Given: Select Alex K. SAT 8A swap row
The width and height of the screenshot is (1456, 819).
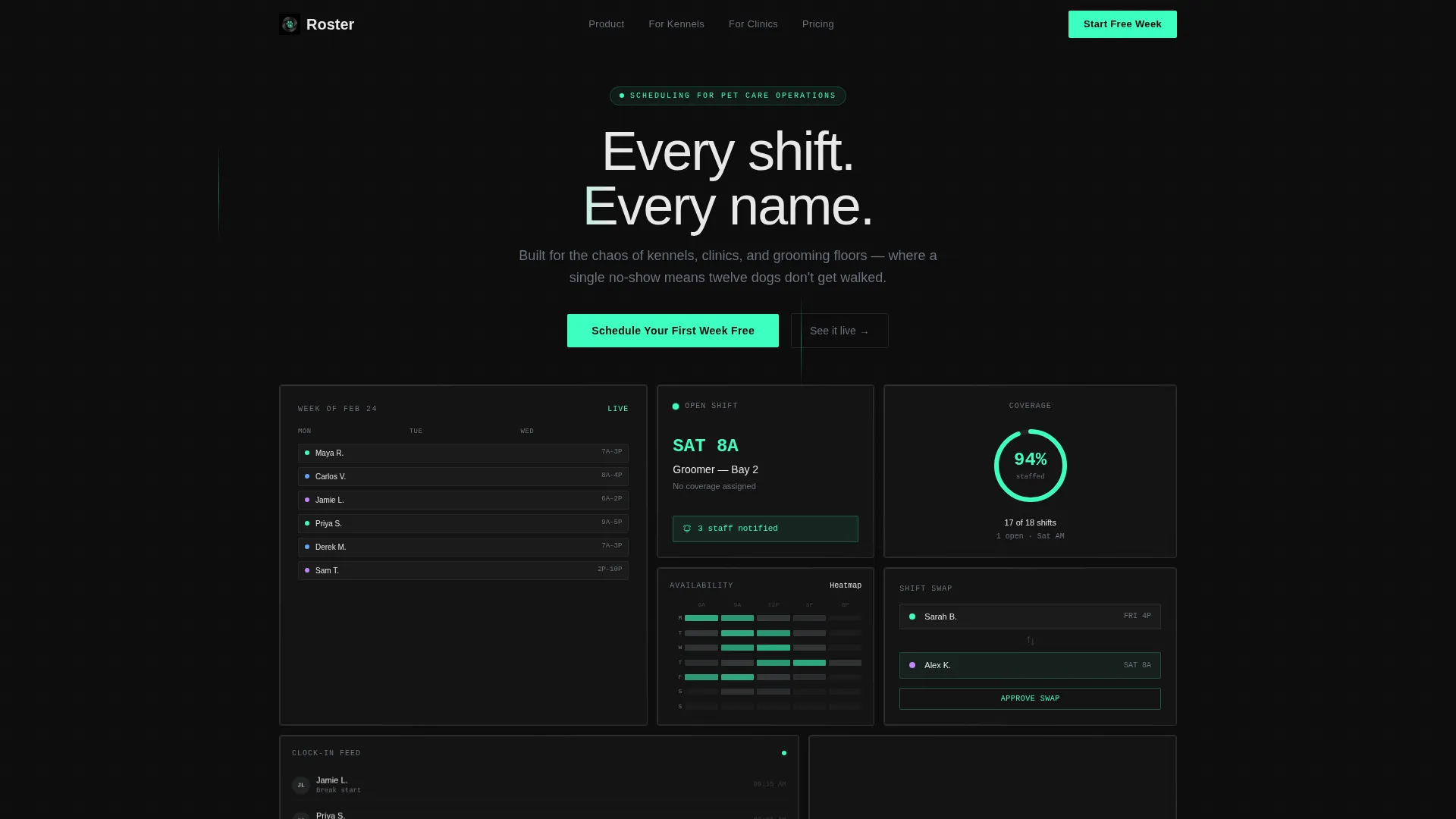Looking at the screenshot, I should coord(1030,665).
